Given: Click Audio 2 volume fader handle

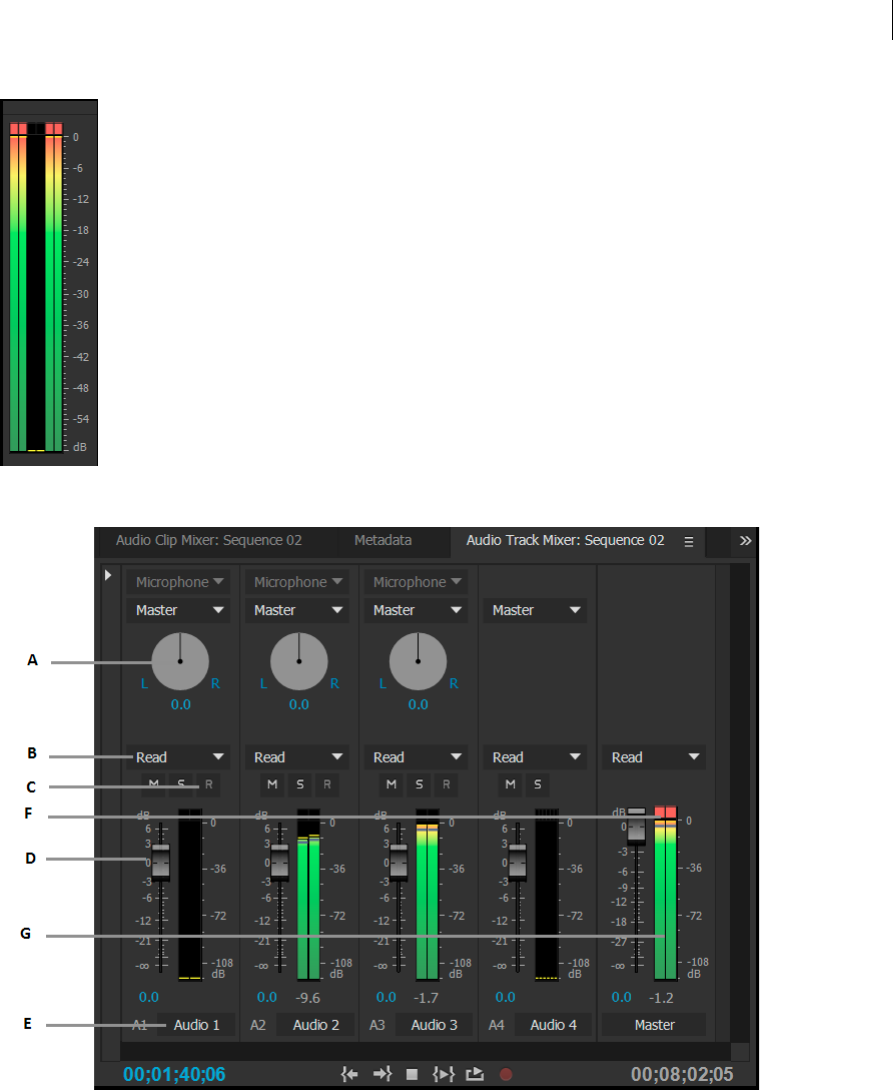Looking at the screenshot, I should [279, 863].
